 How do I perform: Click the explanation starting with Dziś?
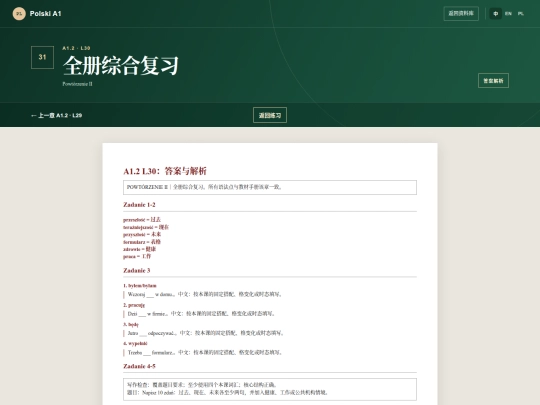click(201, 313)
